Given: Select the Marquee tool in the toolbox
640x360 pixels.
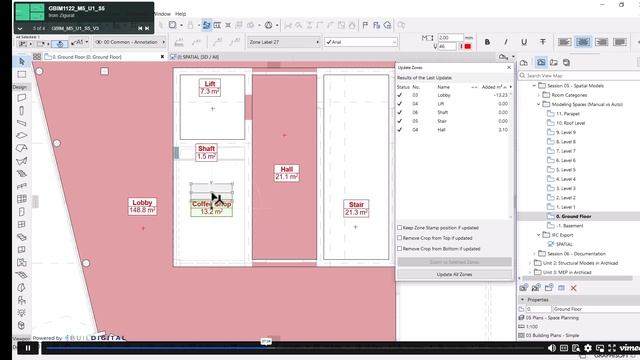Looking at the screenshot, I should [22, 74].
